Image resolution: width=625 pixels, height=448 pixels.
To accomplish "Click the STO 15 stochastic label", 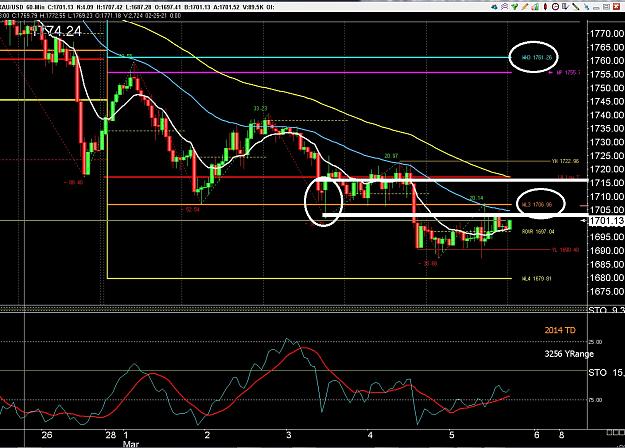I will (606, 373).
